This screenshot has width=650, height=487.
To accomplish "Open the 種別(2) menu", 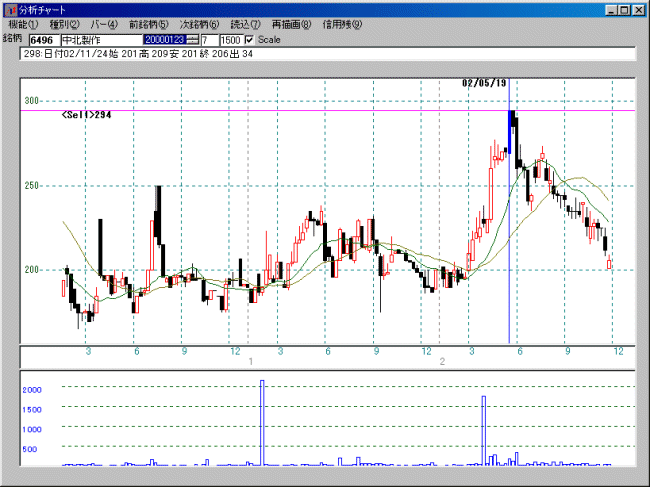I will coord(65,23).
